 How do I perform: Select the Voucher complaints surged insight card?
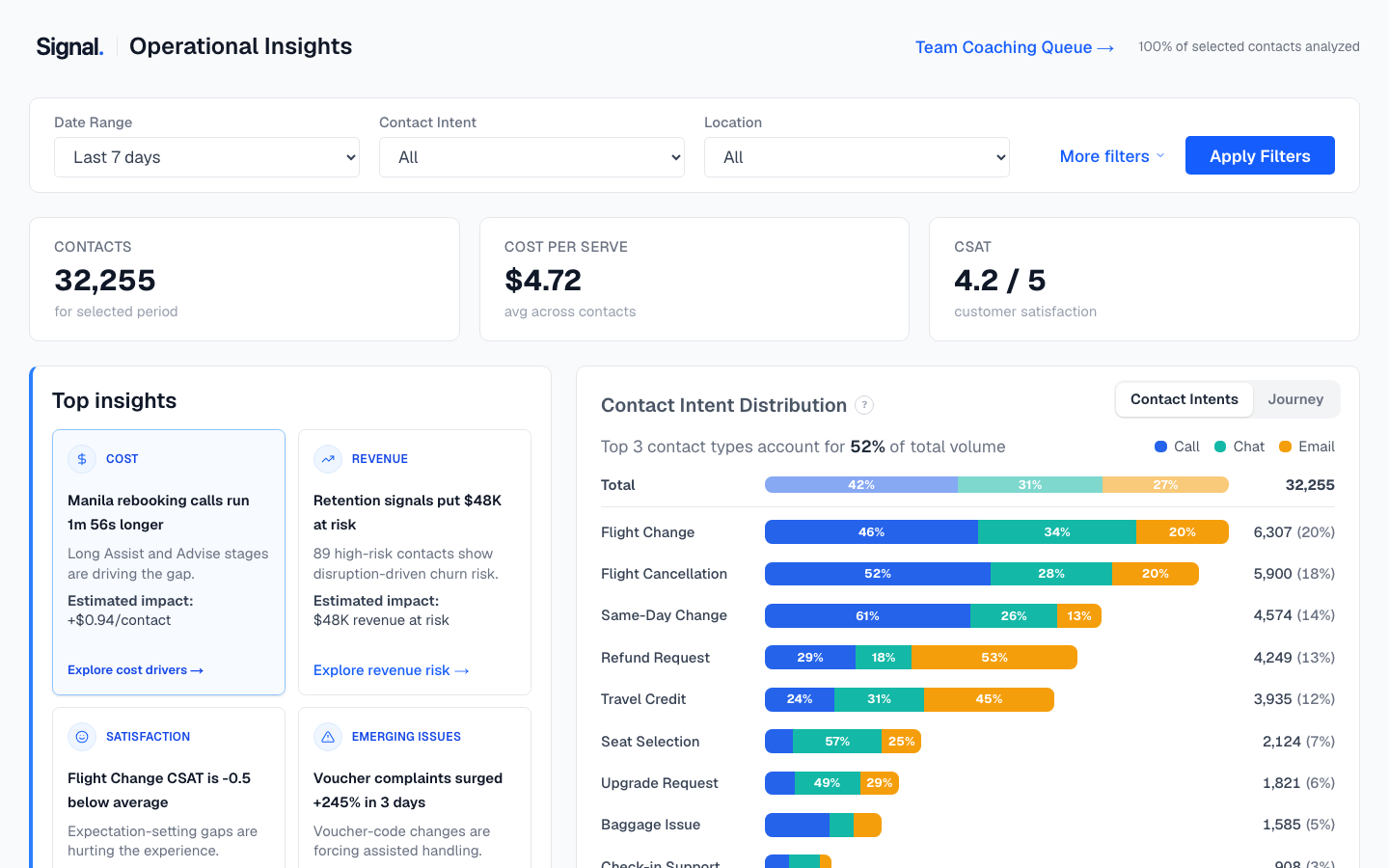point(415,788)
